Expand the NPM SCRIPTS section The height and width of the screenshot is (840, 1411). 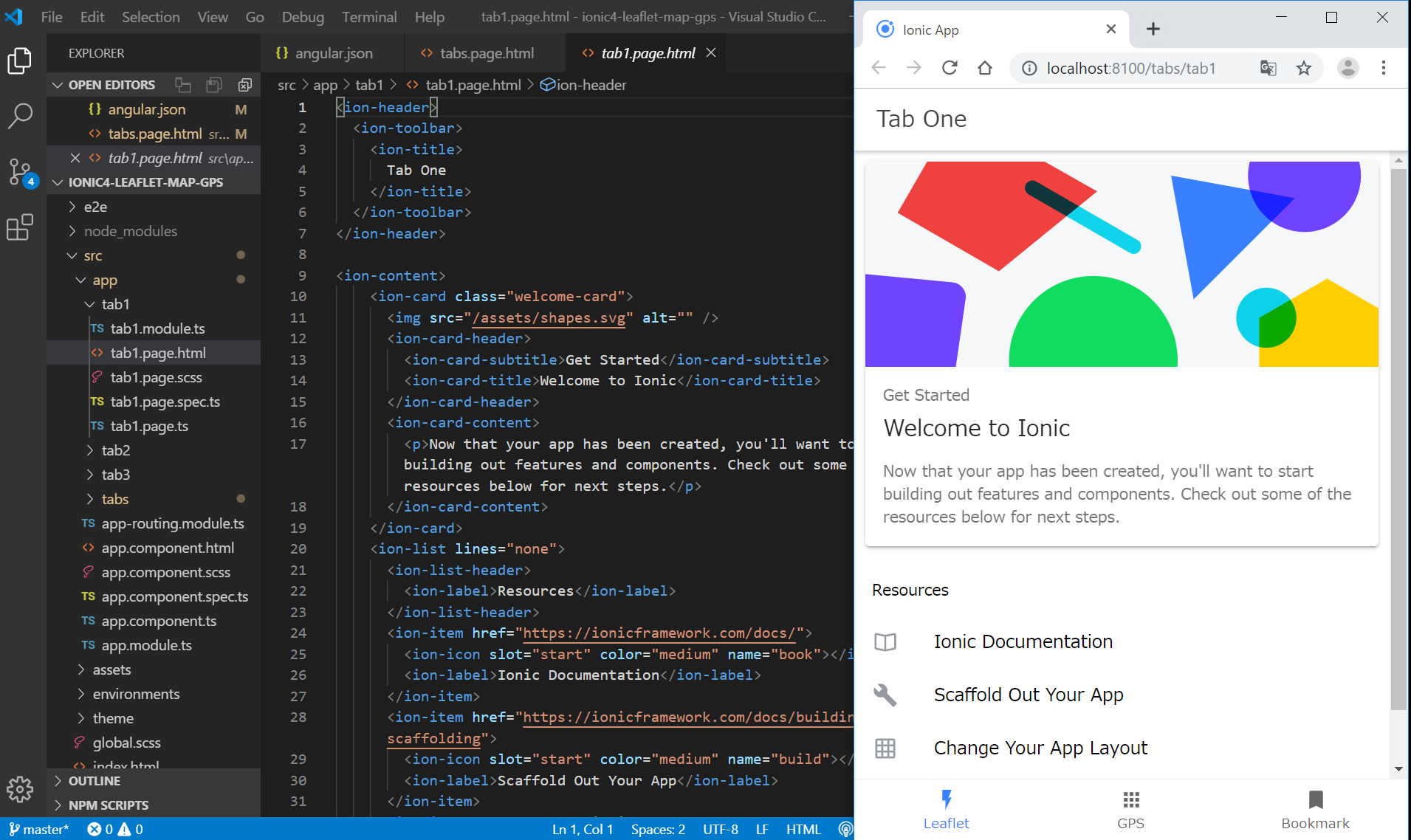pyautogui.click(x=108, y=805)
